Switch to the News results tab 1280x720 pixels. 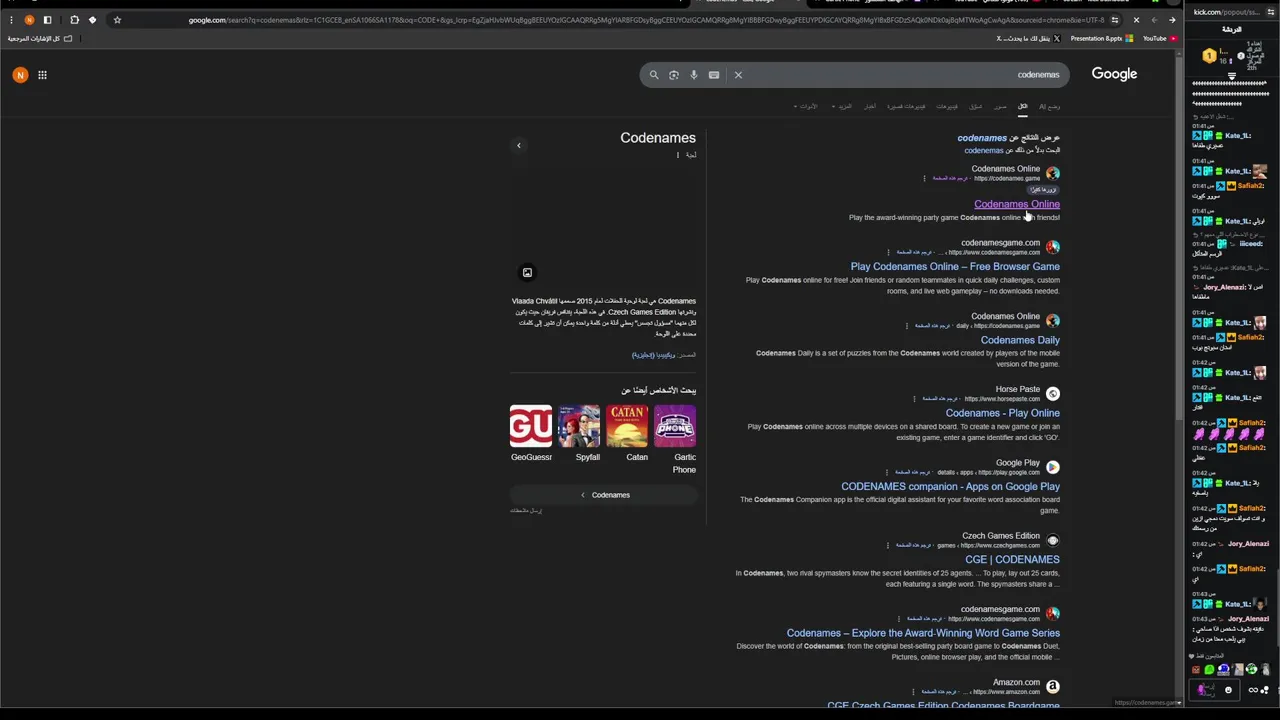(x=870, y=106)
